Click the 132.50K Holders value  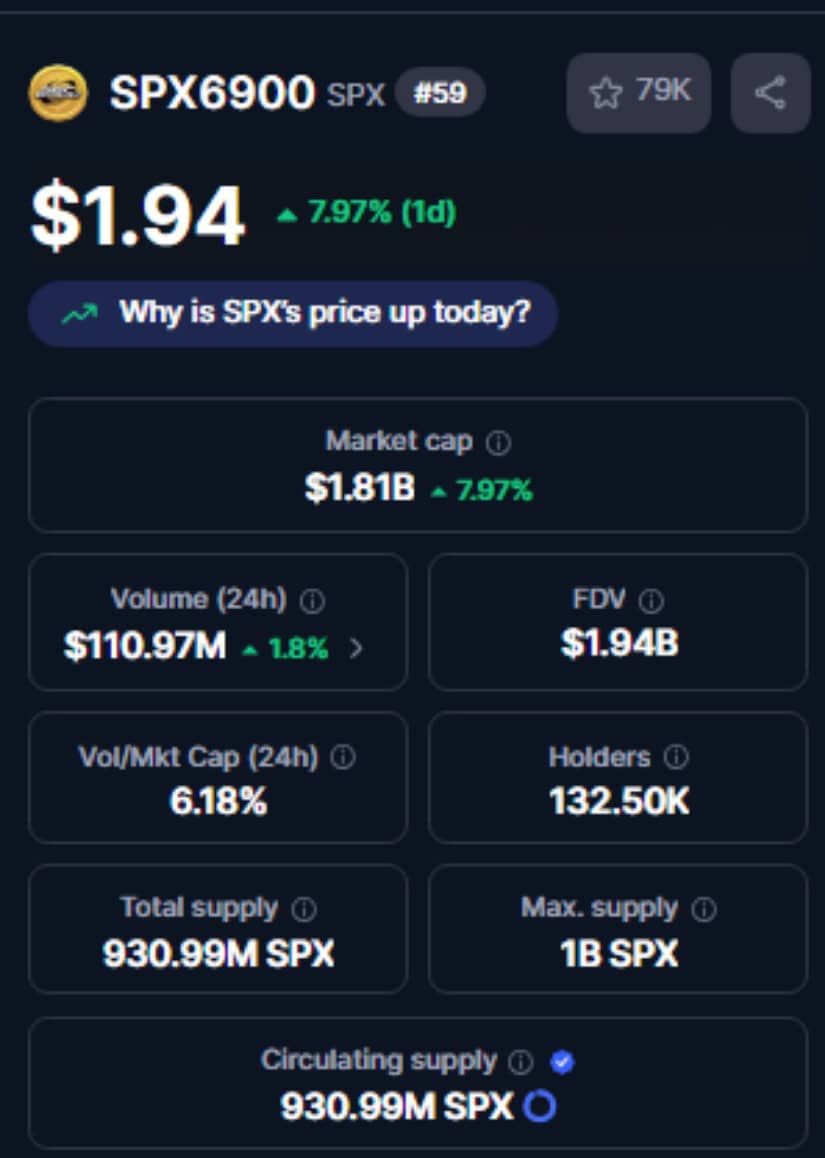619,801
